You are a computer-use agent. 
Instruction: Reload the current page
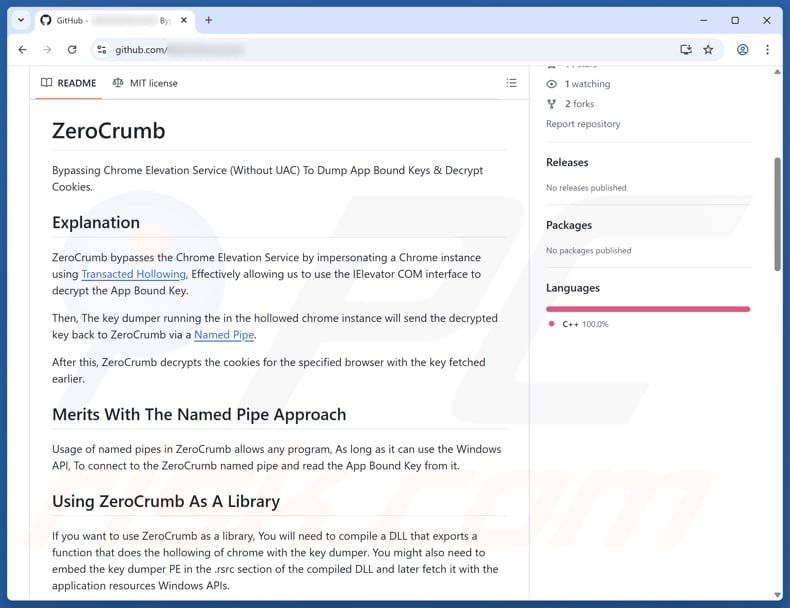(72, 49)
